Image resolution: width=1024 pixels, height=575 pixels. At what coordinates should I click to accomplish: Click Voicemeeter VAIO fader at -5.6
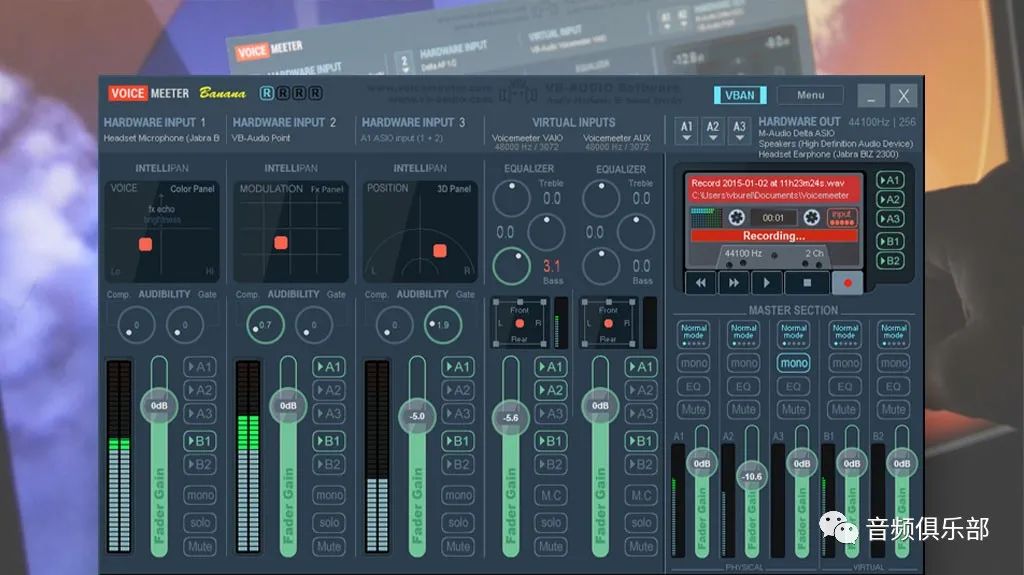click(x=511, y=418)
